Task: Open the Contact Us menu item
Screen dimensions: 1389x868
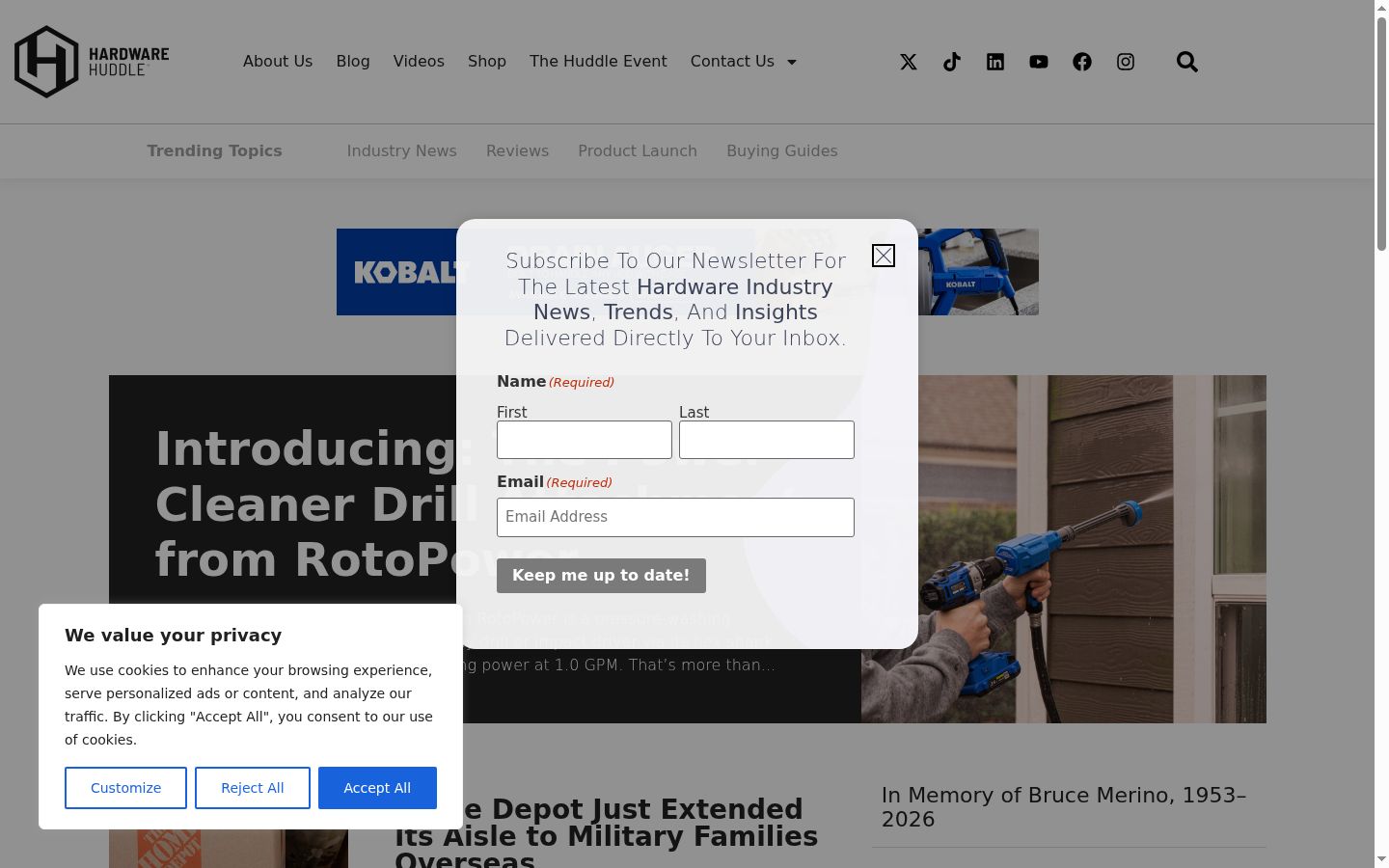Action: tap(732, 61)
